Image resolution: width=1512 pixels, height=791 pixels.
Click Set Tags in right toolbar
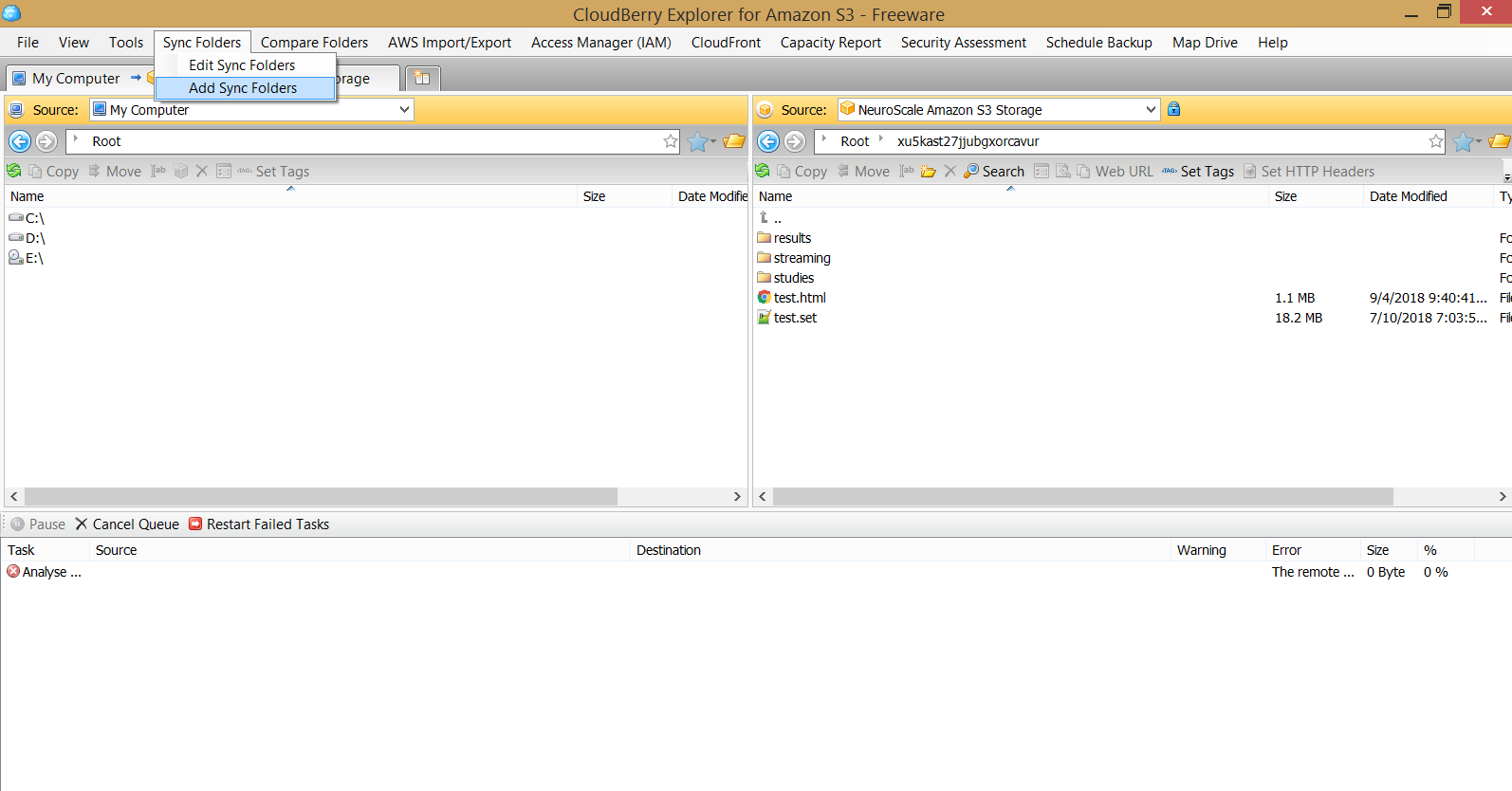coord(1198,172)
